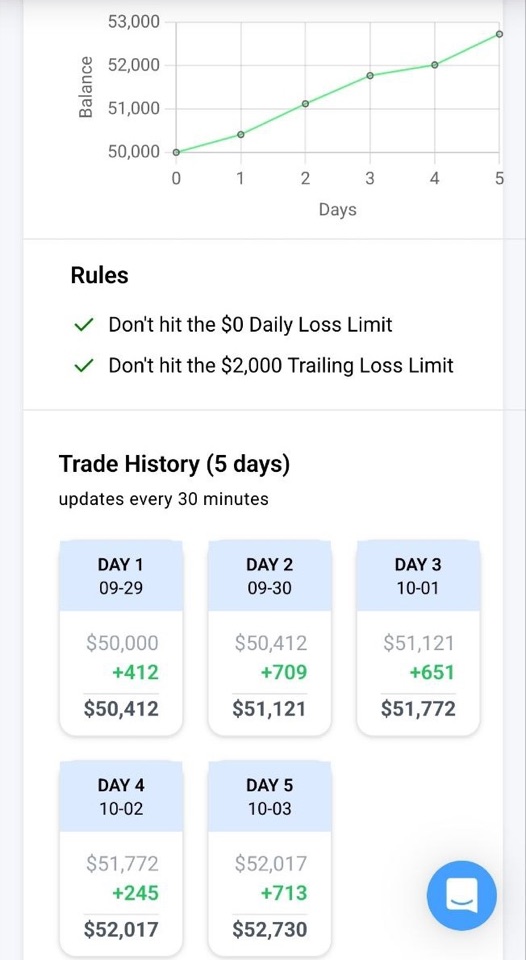Select the Day 4 chart data point

(435, 64)
